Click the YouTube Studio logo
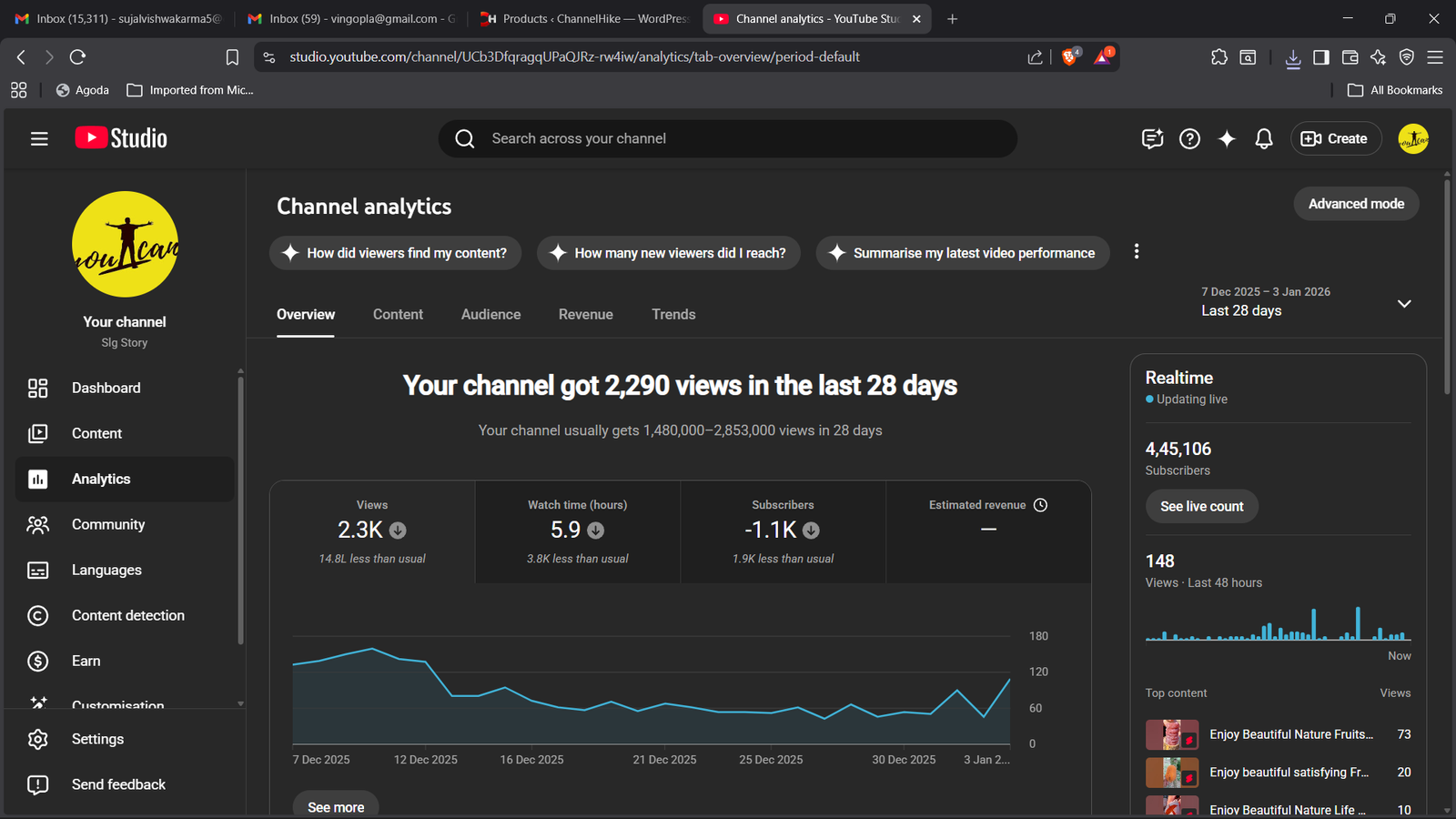The image size is (1456, 819). pyautogui.click(x=121, y=138)
